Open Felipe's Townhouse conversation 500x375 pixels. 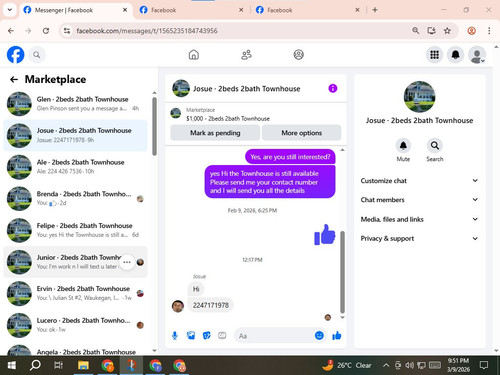(75, 230)
